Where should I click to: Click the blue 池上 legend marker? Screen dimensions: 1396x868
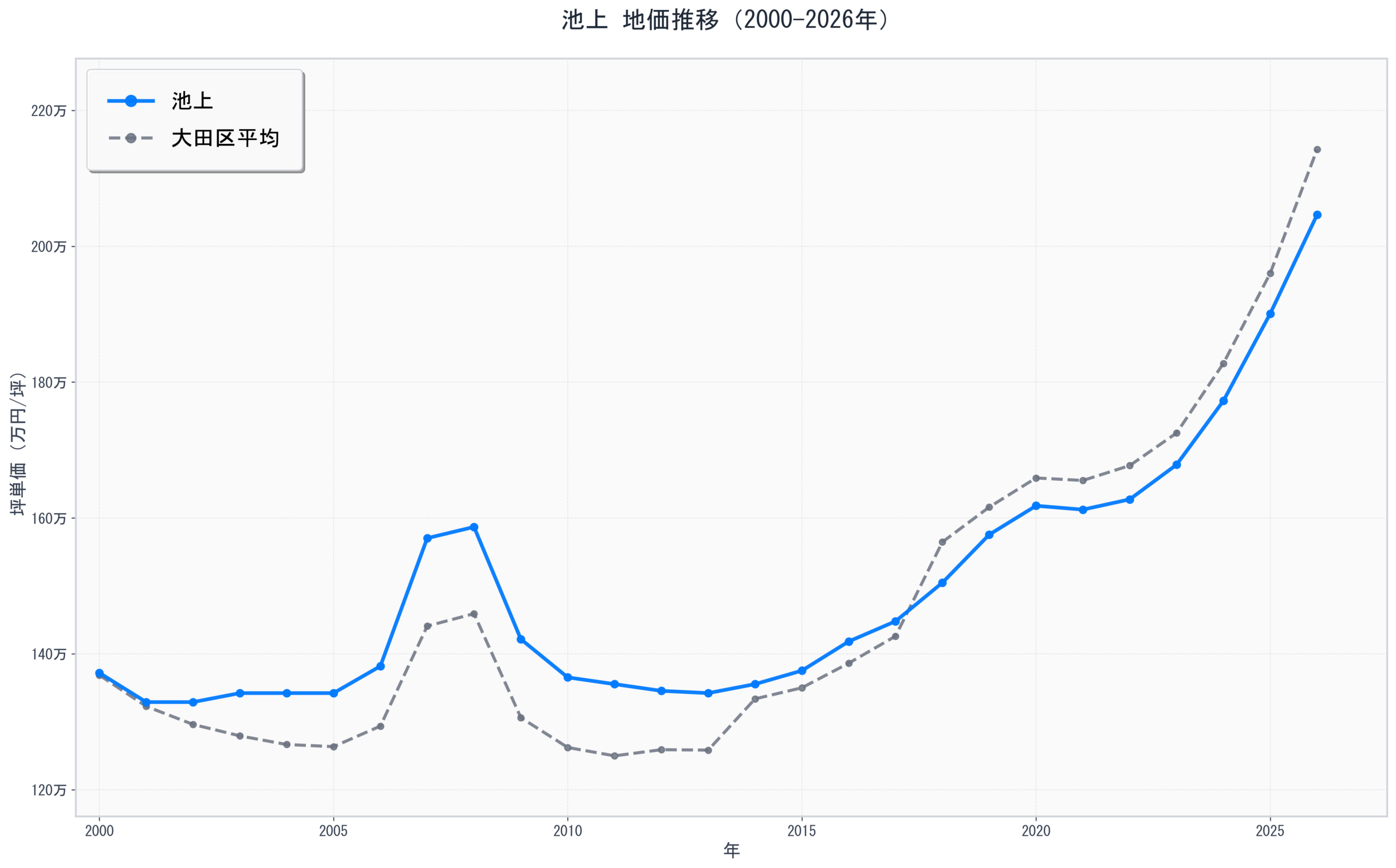pos(131,101)
